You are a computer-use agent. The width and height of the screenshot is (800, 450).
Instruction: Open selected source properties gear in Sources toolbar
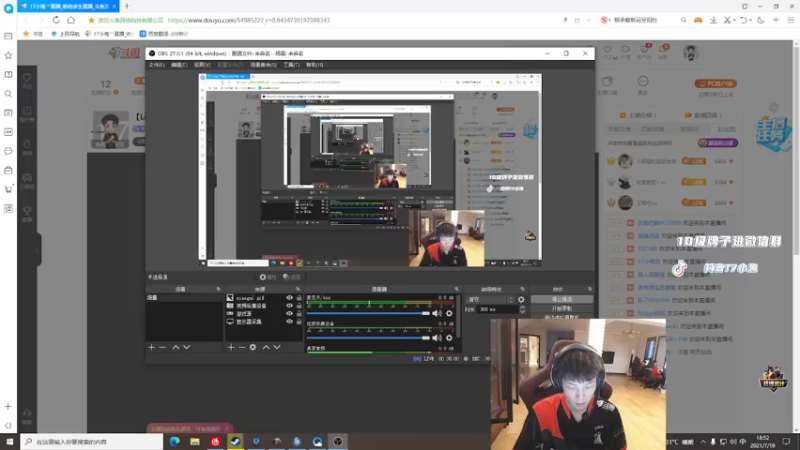pyautogui.click(x=253, y=347)
